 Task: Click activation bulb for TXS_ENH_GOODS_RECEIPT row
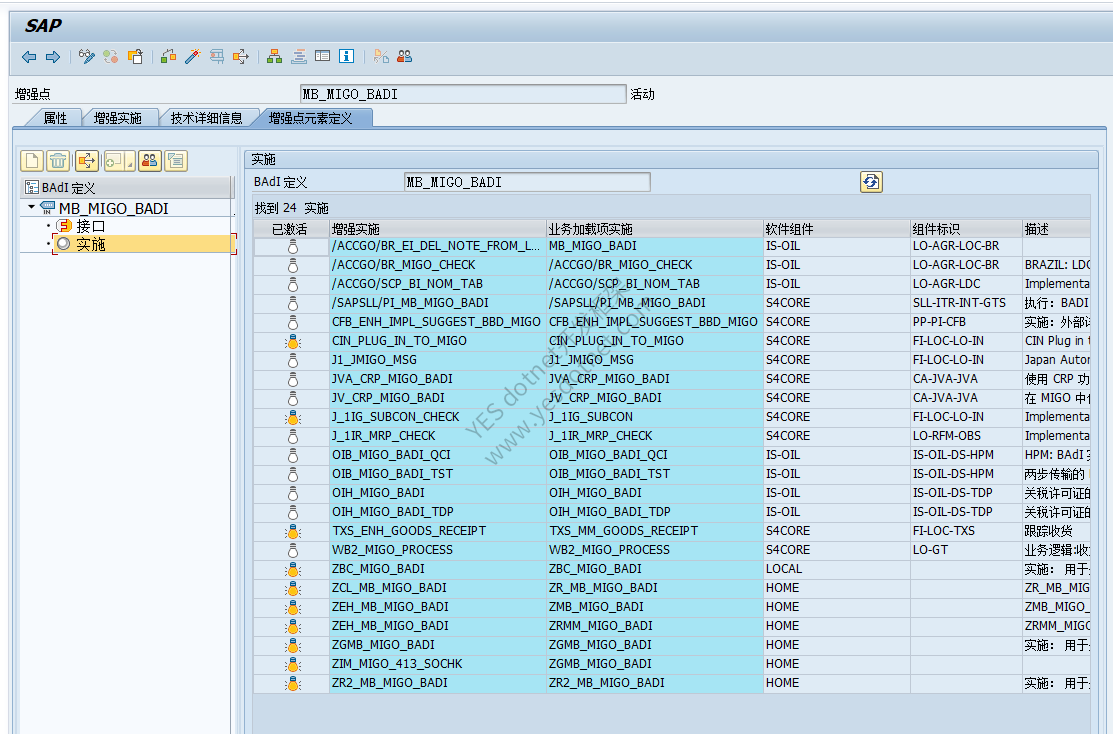(x=292, y=532)
